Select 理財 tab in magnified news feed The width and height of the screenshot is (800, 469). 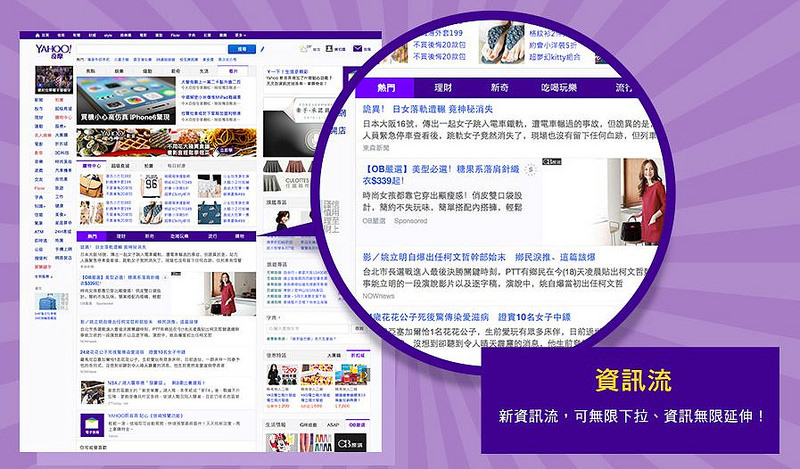pos(443,88)
